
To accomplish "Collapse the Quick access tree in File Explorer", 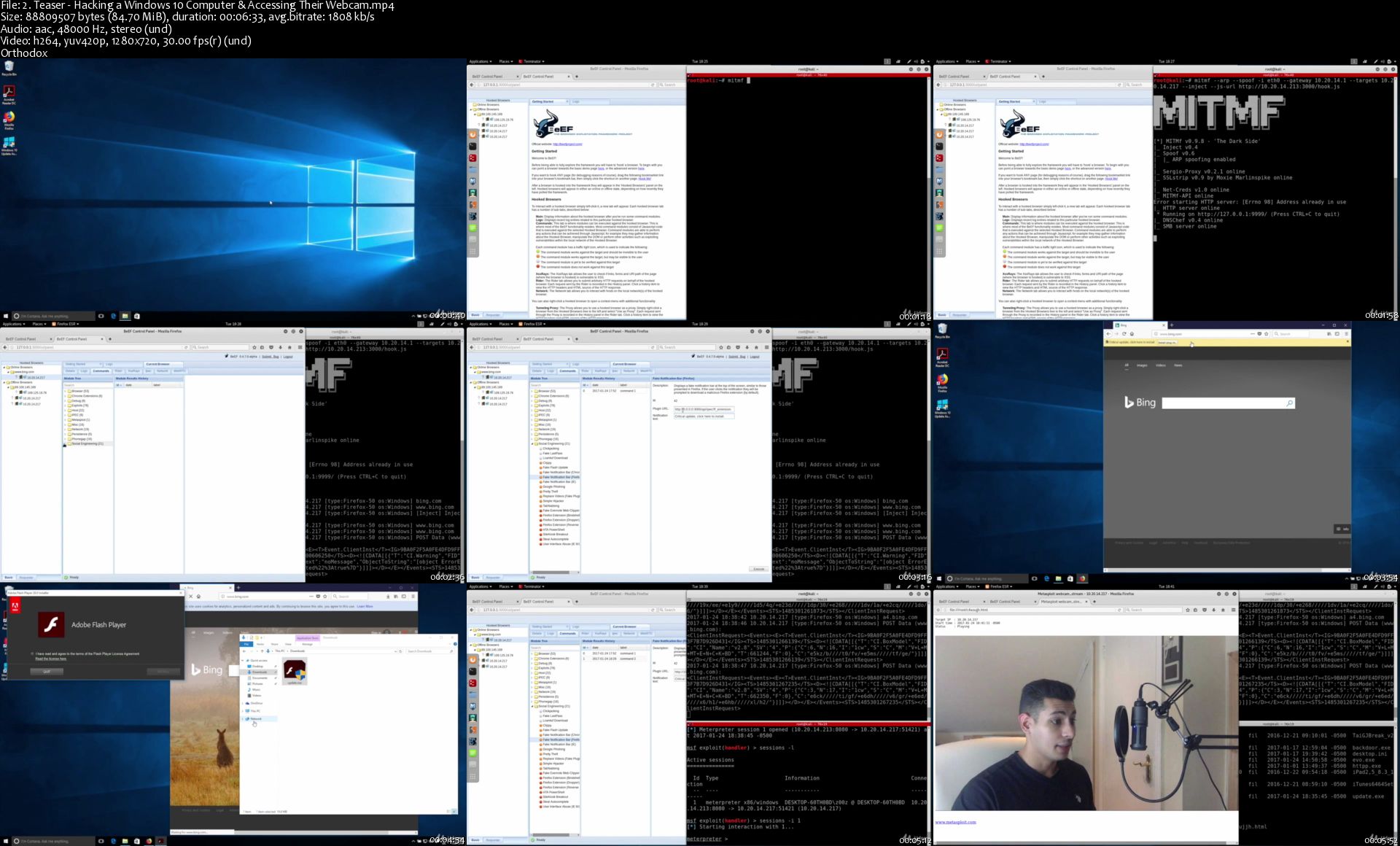I will click(243, 660).
